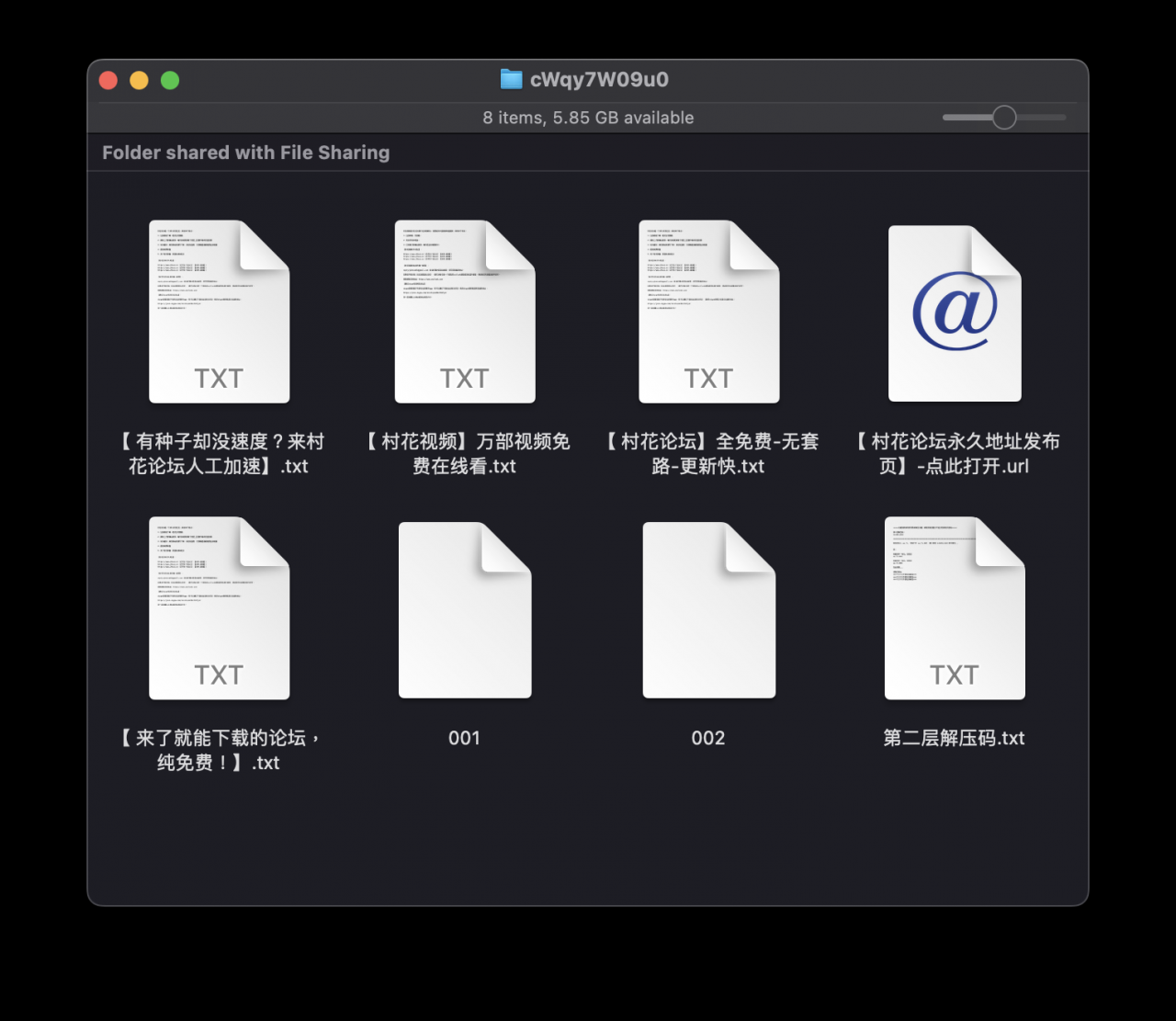
Task: Click the cWqy7W09u0 window title text
Action: point(599,79)
